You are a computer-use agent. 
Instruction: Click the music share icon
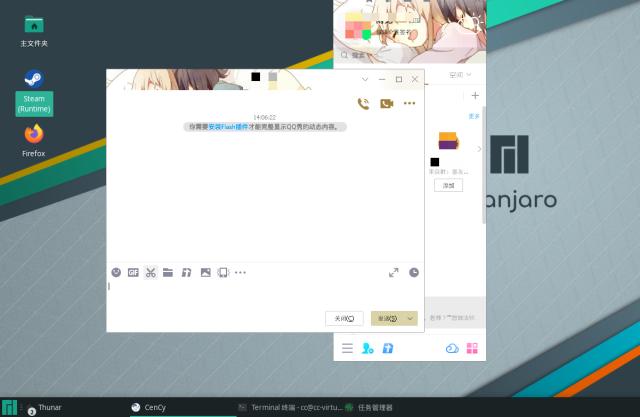(x=186, y=272)
